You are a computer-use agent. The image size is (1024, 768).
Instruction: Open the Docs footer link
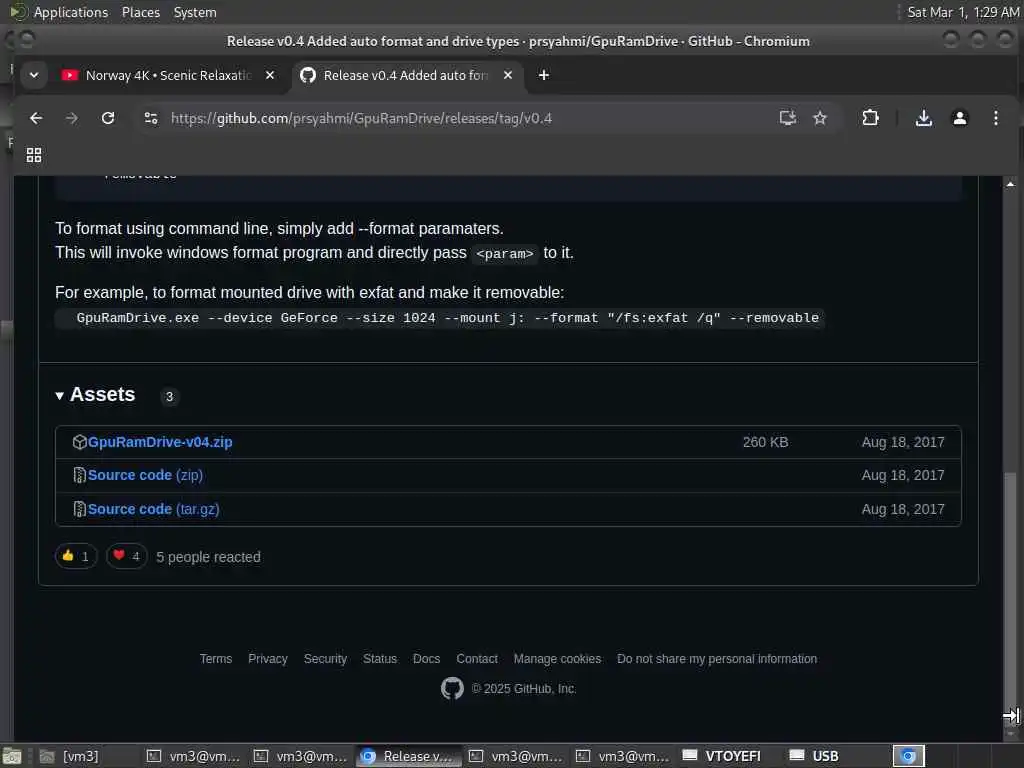click(x=426, y=659)
